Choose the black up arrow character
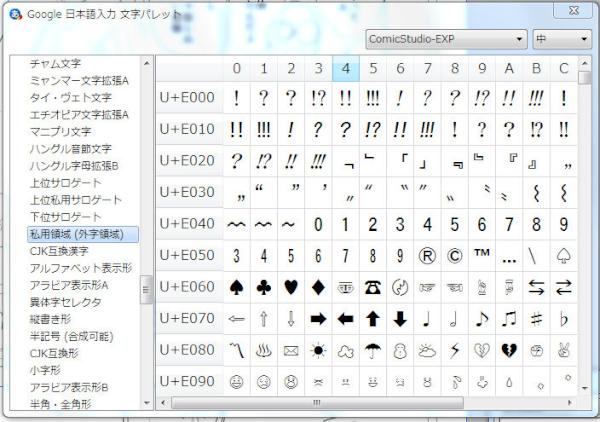Screen dimensions: 600x422 pos(373,319)
